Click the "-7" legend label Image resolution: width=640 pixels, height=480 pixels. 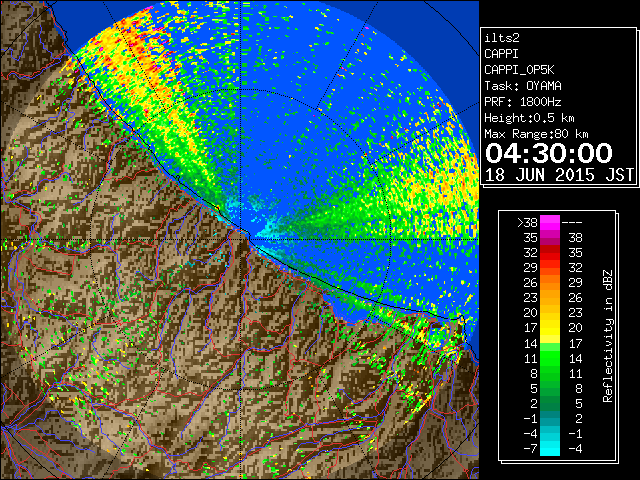(530, 448)
